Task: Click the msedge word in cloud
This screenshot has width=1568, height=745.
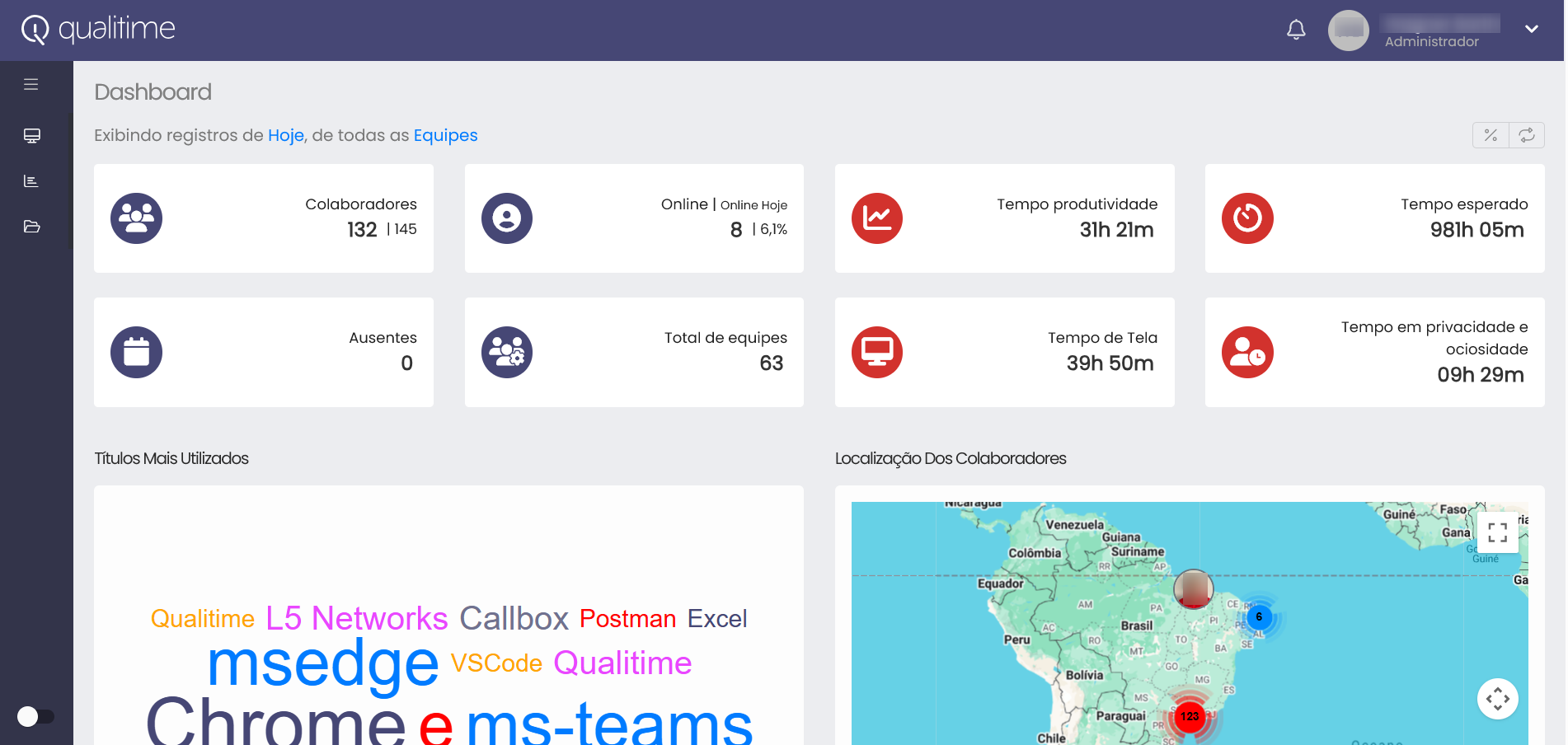Action: tap(322, 663)
